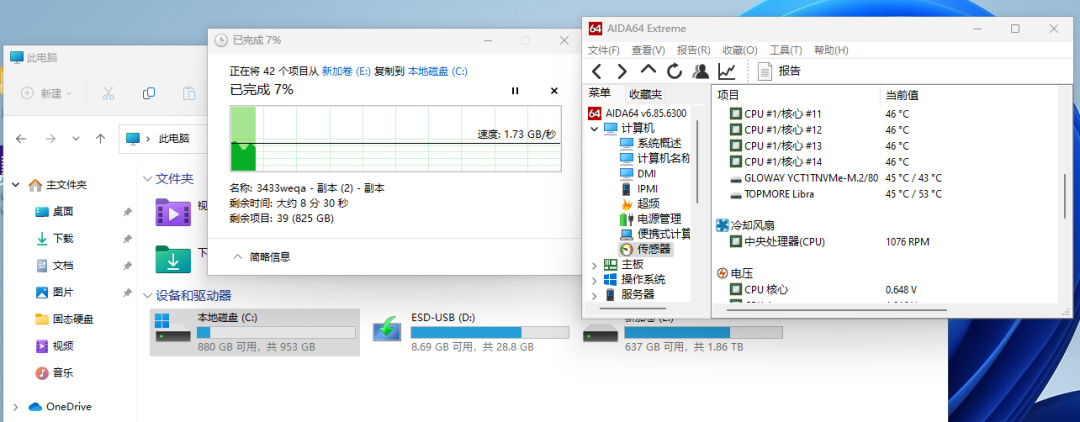The image size is (1080, 422).
Task: Pause the file copy operation
Action: click(515, 91)
